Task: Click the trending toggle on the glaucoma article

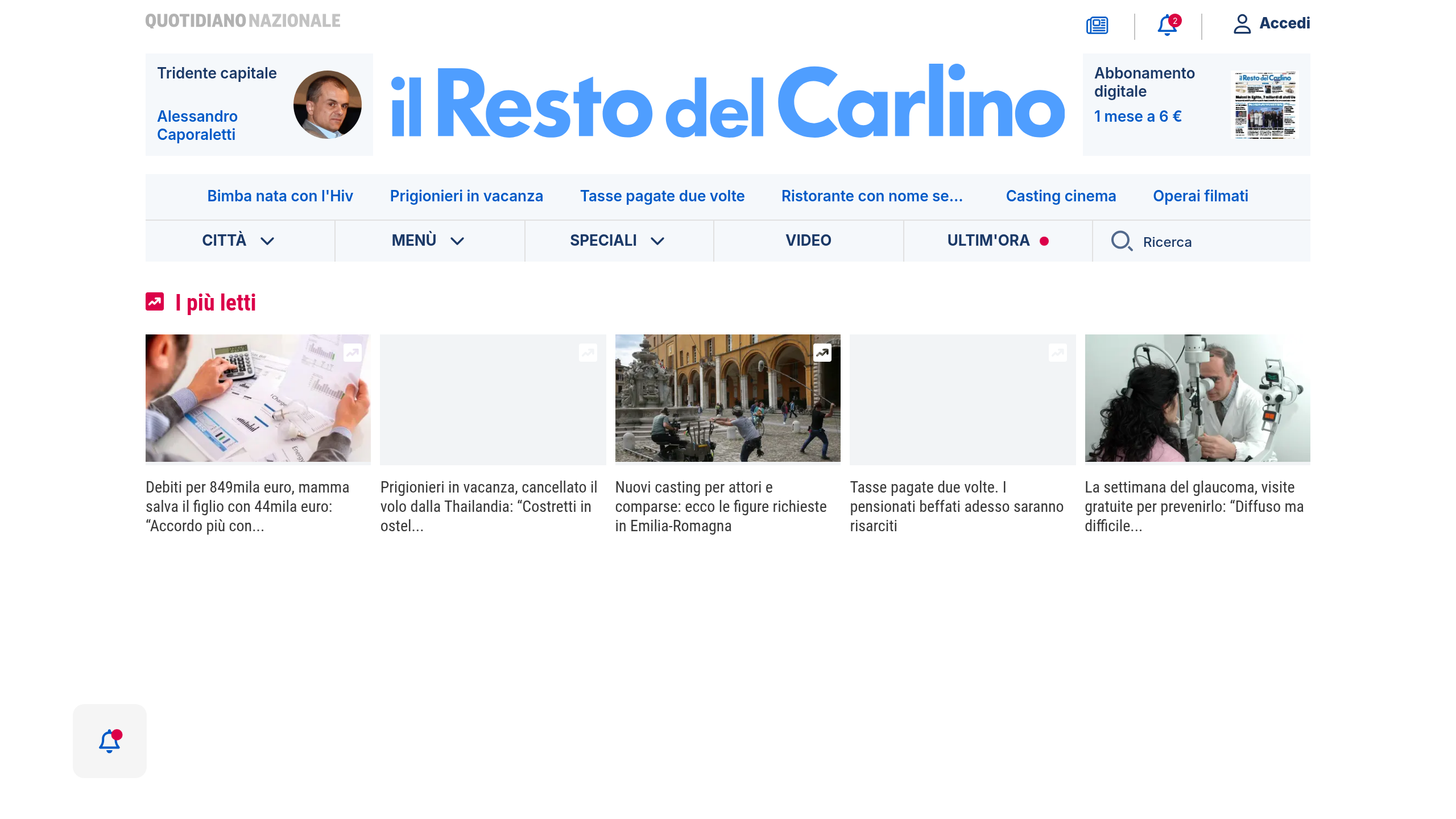Action: click(1291, 353)
